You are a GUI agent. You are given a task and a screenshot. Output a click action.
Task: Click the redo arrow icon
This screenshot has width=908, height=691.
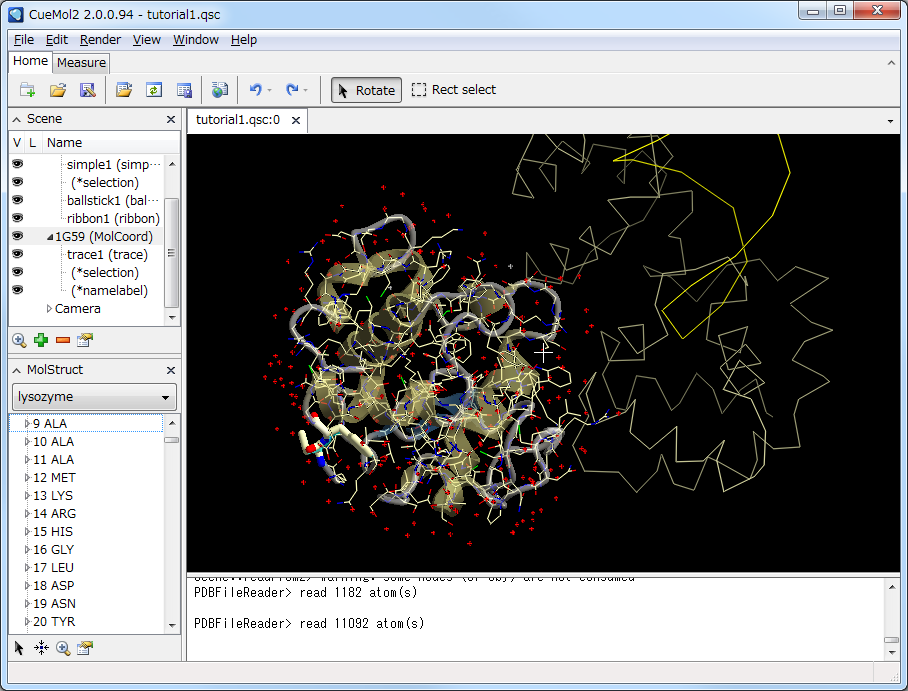pos(292,90)
